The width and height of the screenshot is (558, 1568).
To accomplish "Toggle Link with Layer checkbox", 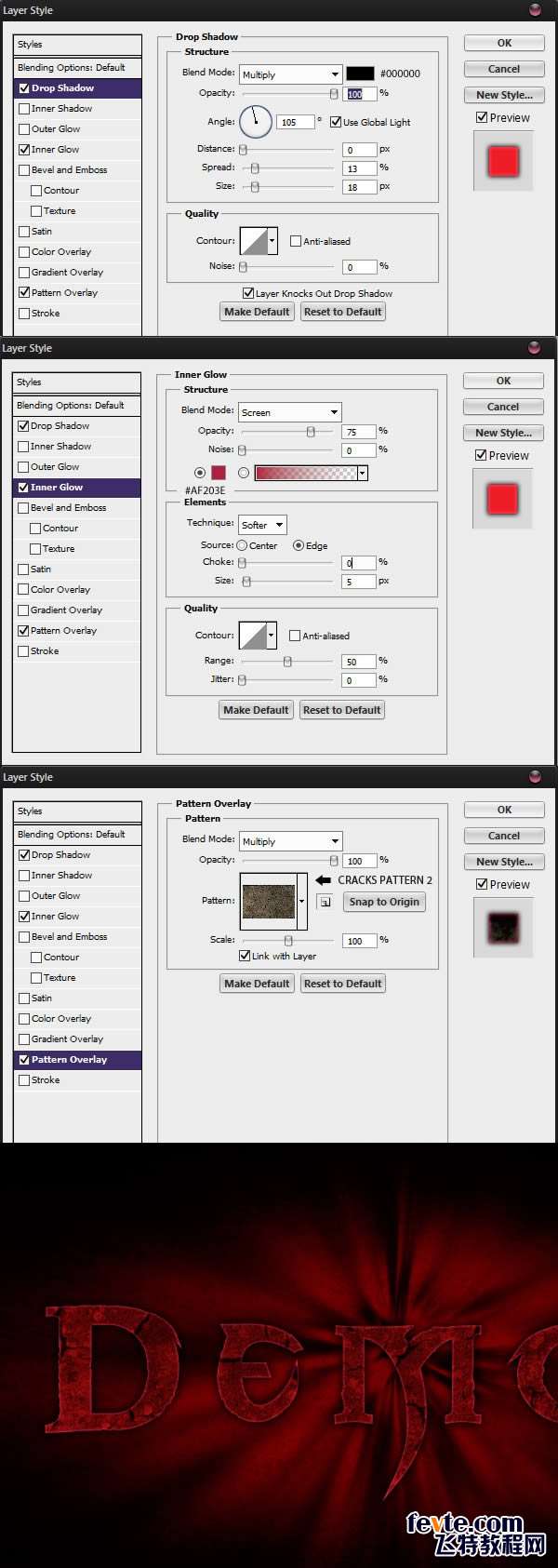I will (x=245, y=956).
